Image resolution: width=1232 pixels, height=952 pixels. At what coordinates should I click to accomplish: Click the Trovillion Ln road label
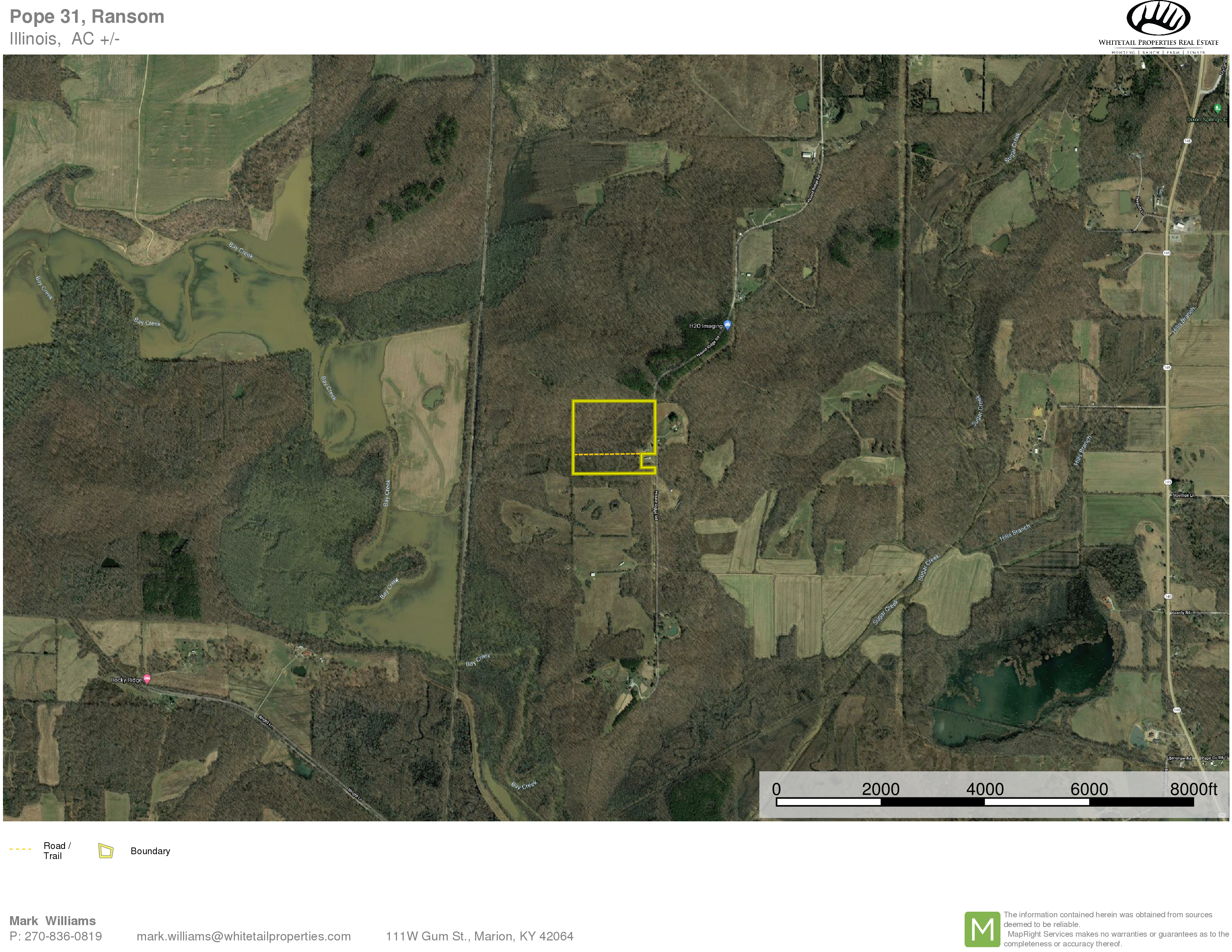[x=1183, y=495]
